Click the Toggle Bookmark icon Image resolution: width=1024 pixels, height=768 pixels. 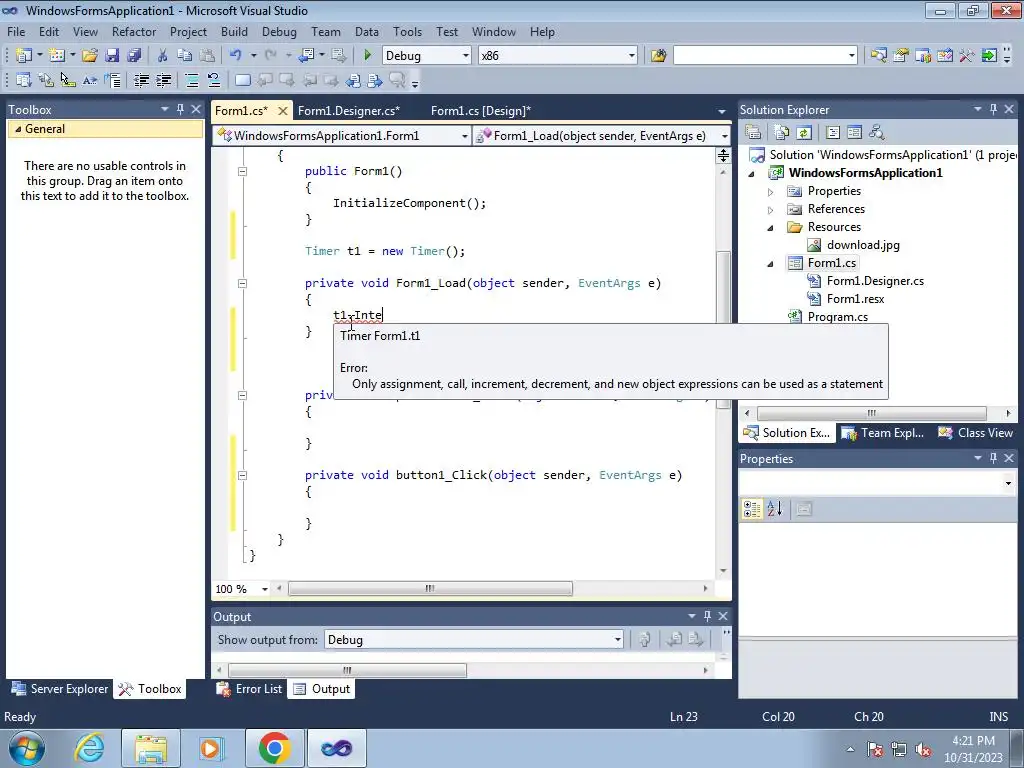242,80
